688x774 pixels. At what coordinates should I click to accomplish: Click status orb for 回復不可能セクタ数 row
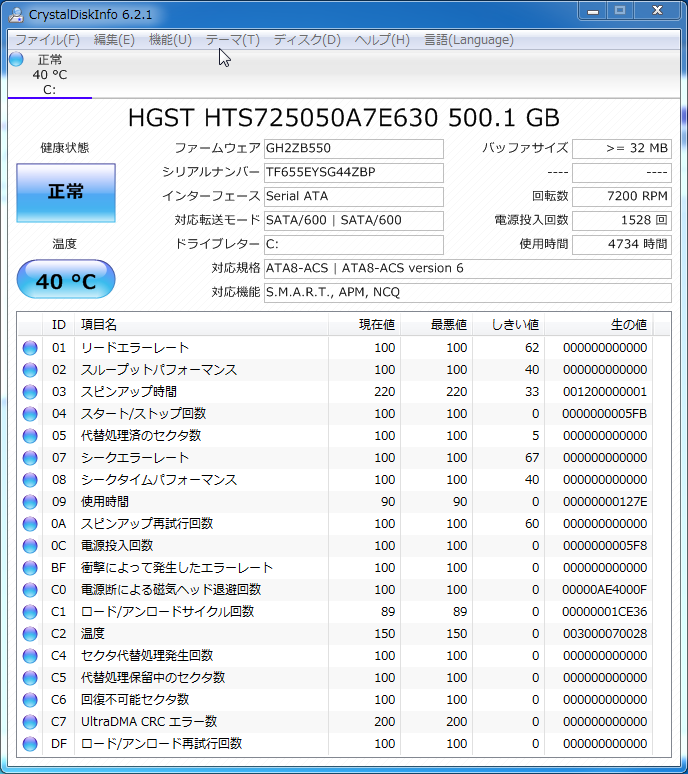(x=30, y=699)
